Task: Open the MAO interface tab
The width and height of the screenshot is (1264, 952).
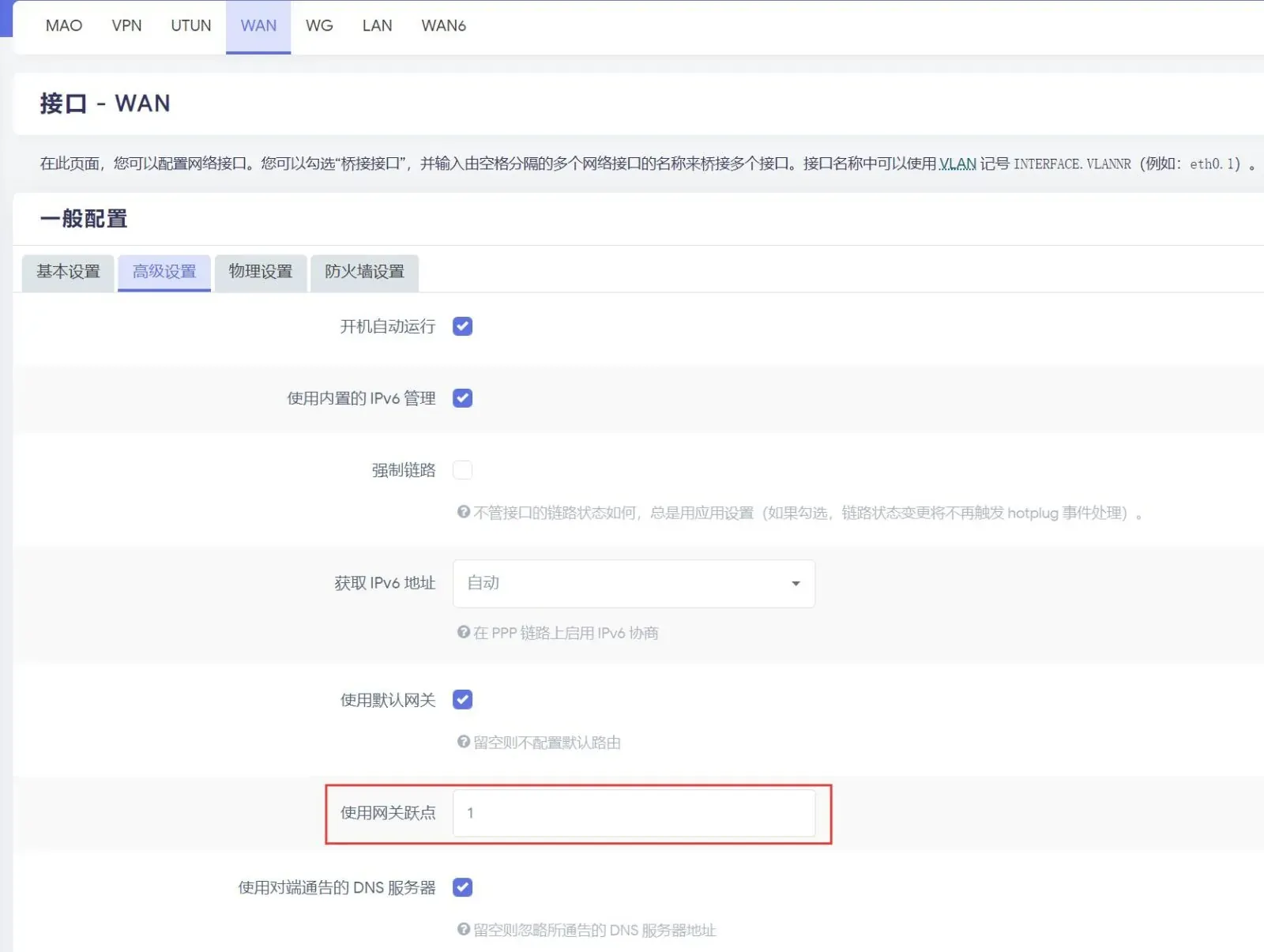Action: (x=64, y=25)
